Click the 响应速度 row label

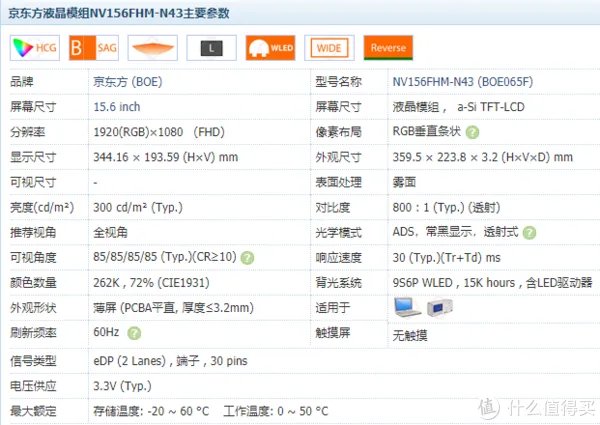[x=339, y=258]
